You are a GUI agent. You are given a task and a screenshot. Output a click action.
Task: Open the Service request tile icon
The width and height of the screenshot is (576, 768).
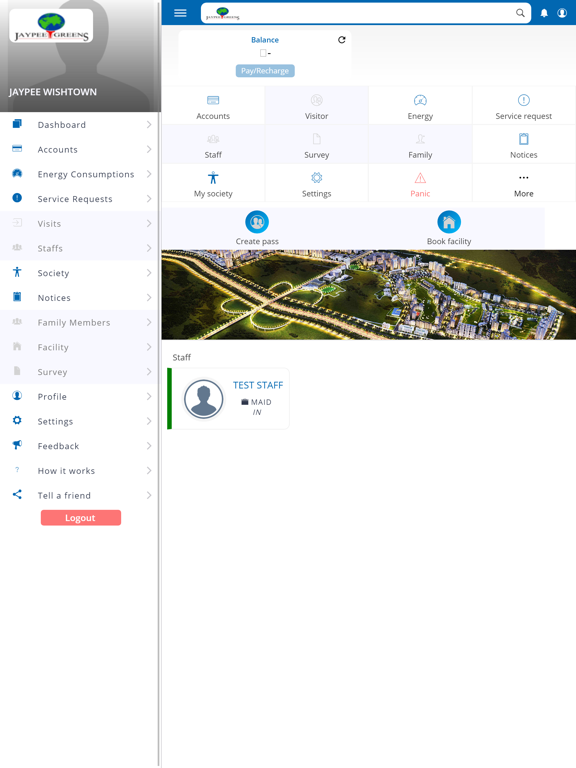tap(524, 100)
